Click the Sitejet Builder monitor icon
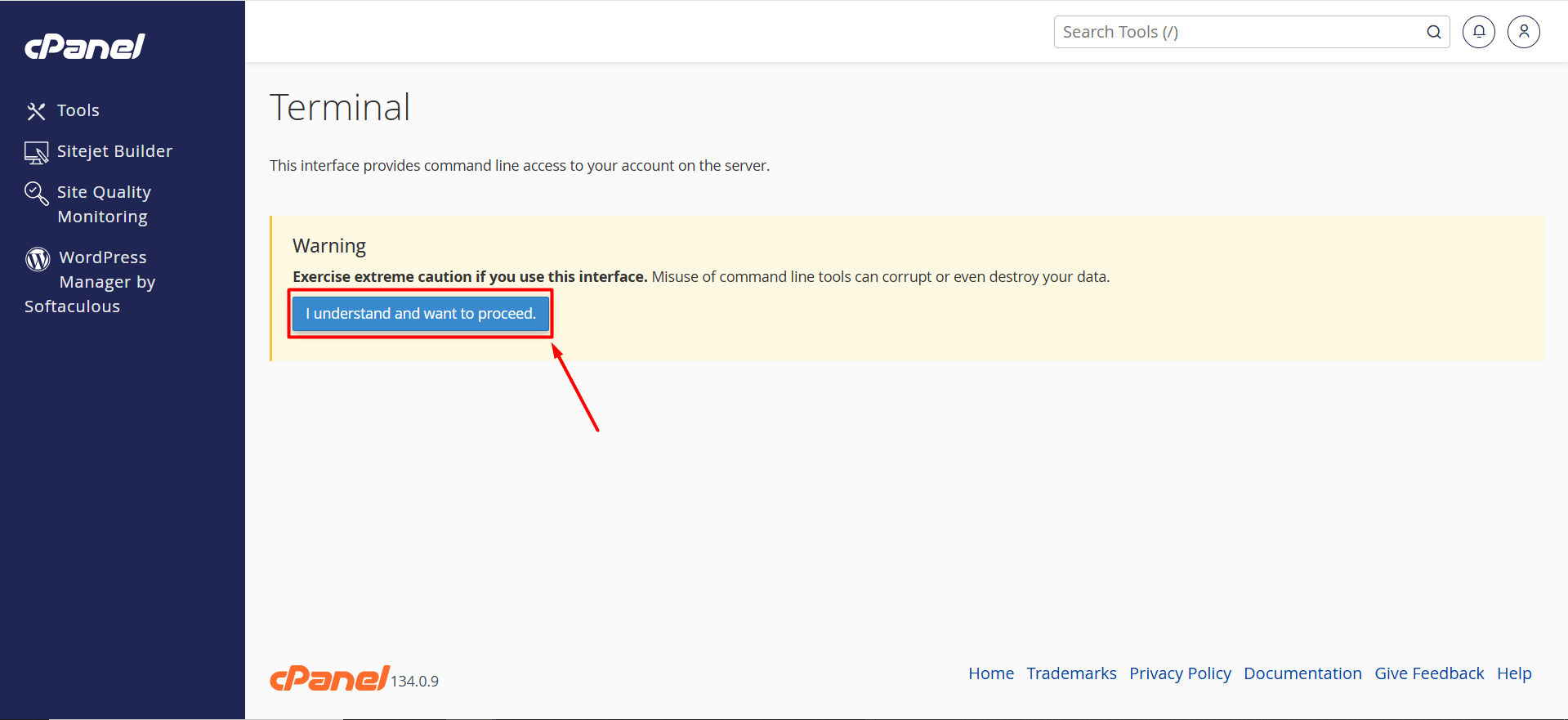Viewport: 1568px width, 720px height. pyautogui.click(x=36, y=153)
